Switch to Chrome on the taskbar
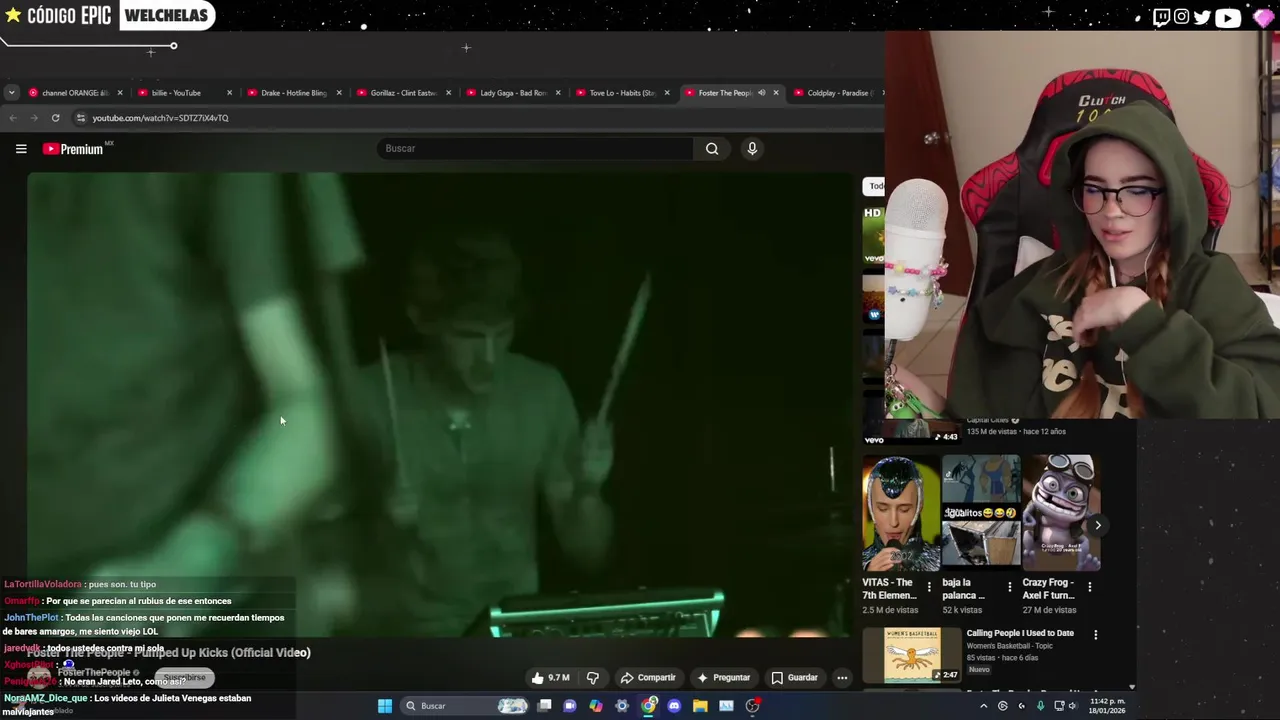 coord(649,706)
